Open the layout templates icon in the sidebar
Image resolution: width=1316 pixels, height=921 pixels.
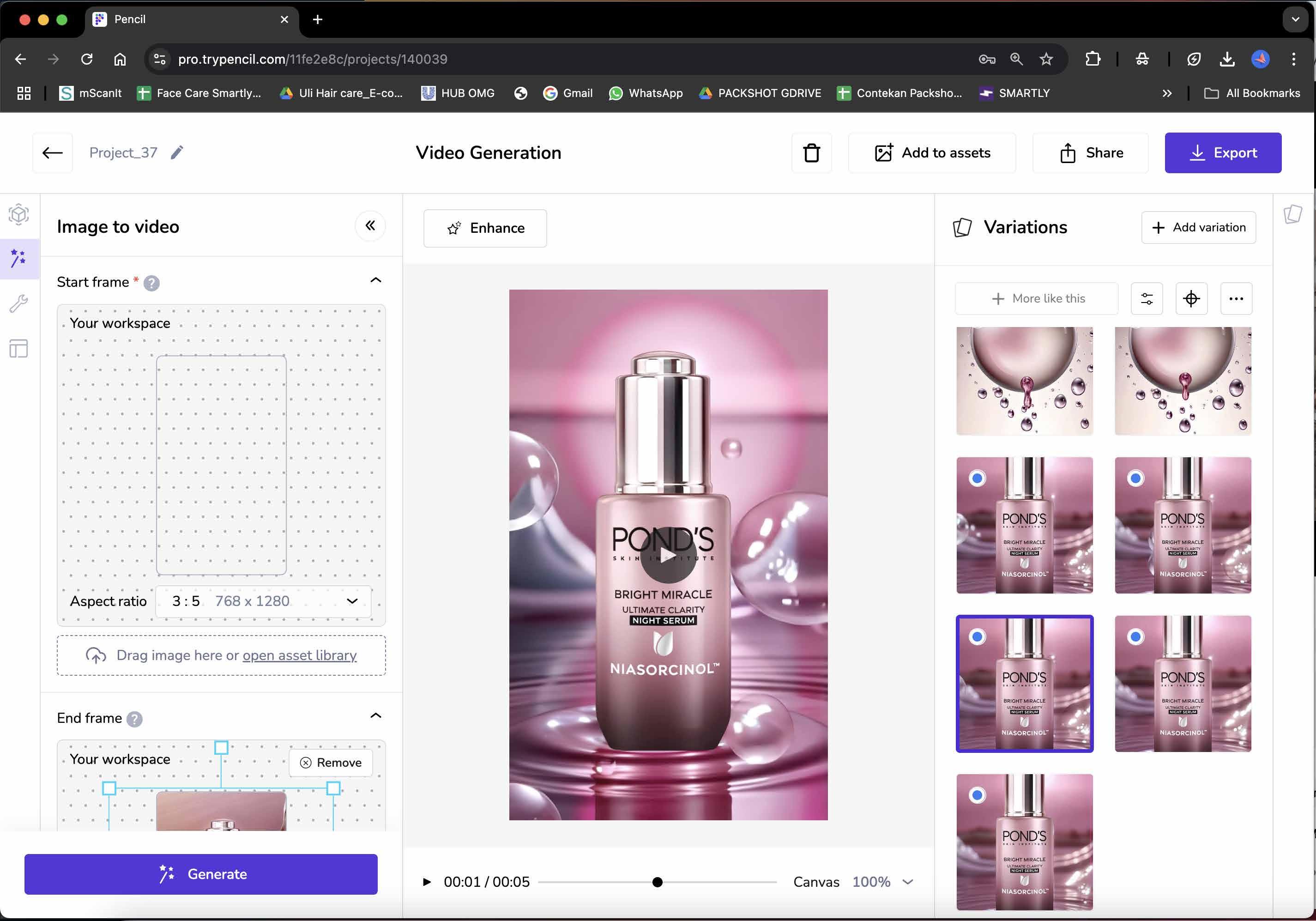19,348
